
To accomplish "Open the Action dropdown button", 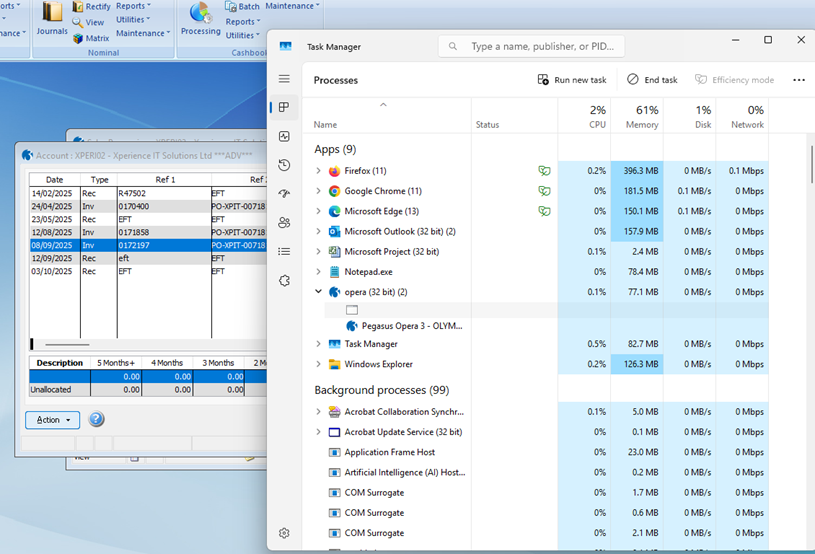I will pos(52,420).
